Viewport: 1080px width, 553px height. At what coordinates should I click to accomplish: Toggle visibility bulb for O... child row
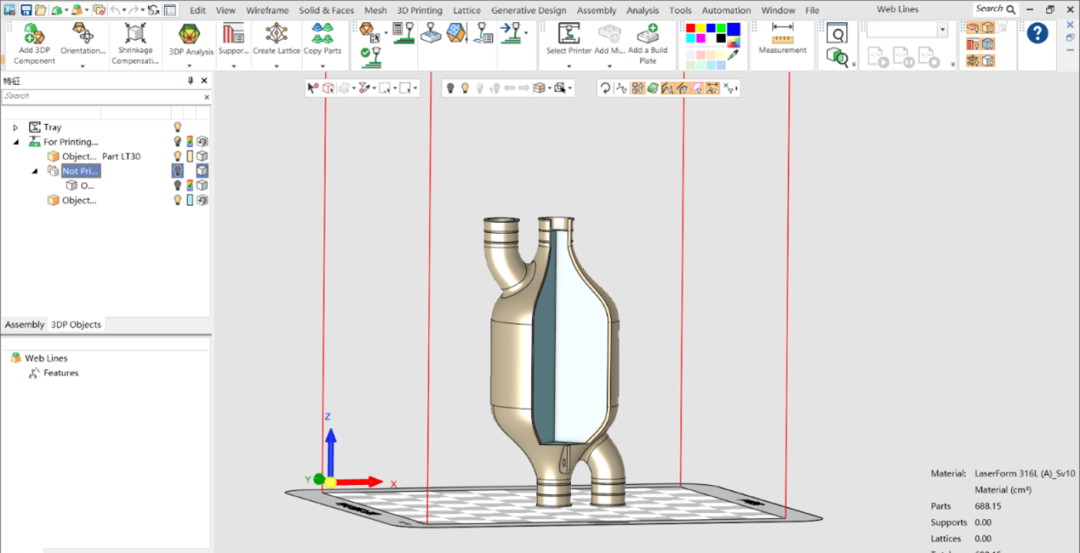point(177,185)
